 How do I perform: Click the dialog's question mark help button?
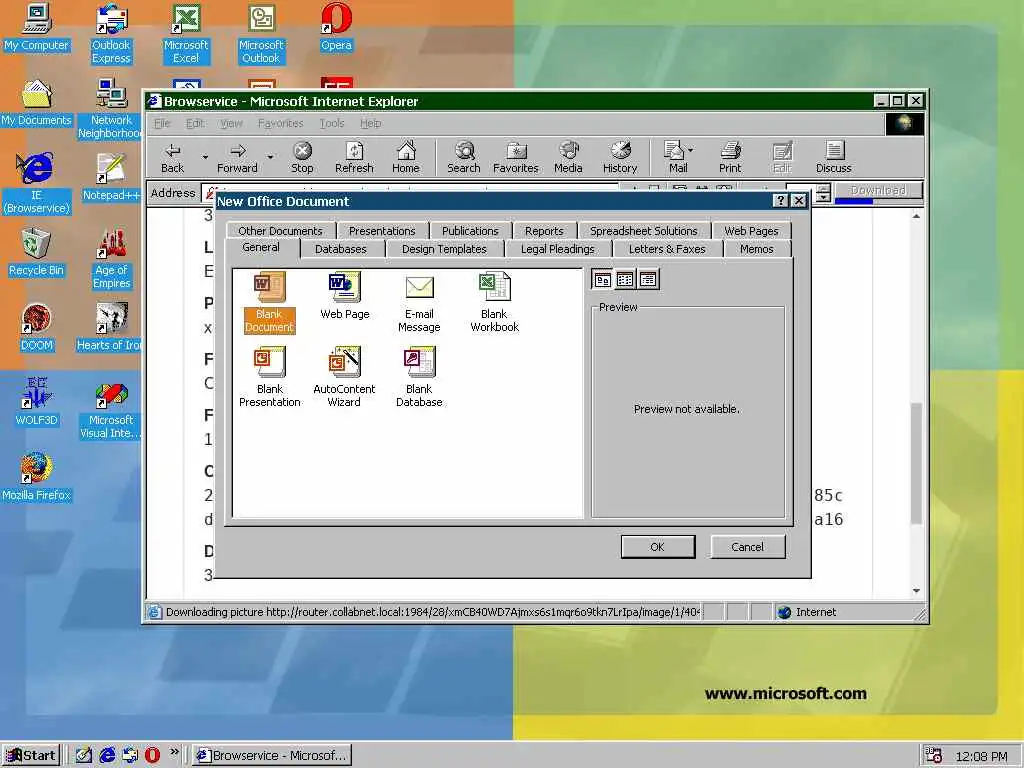[780, 201]
